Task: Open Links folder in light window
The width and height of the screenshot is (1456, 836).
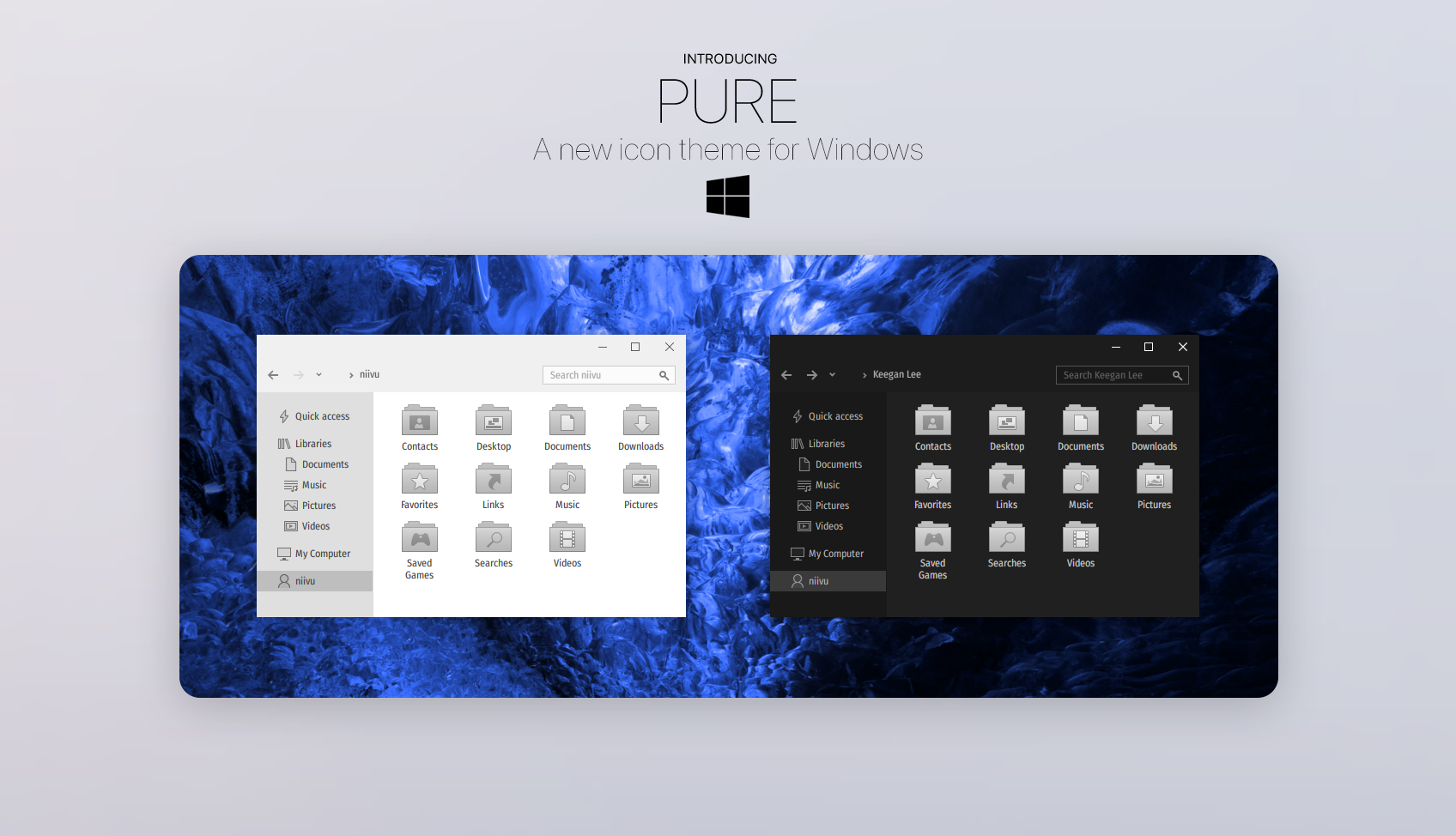Action: (494, 486)
